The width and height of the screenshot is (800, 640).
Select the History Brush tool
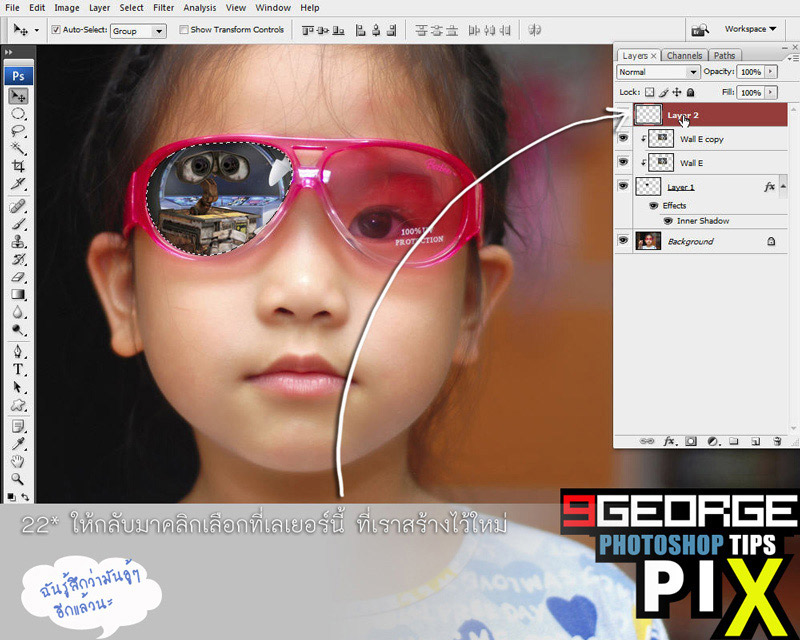18,259
